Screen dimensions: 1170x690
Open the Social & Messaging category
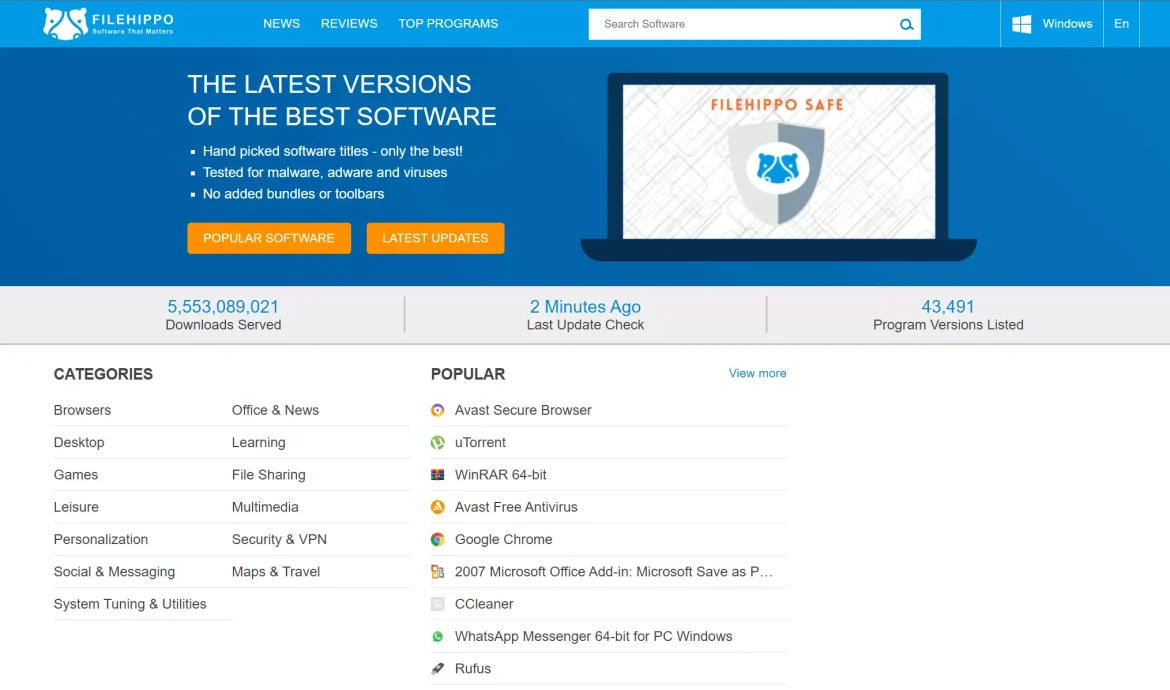(x=114, y=571)
